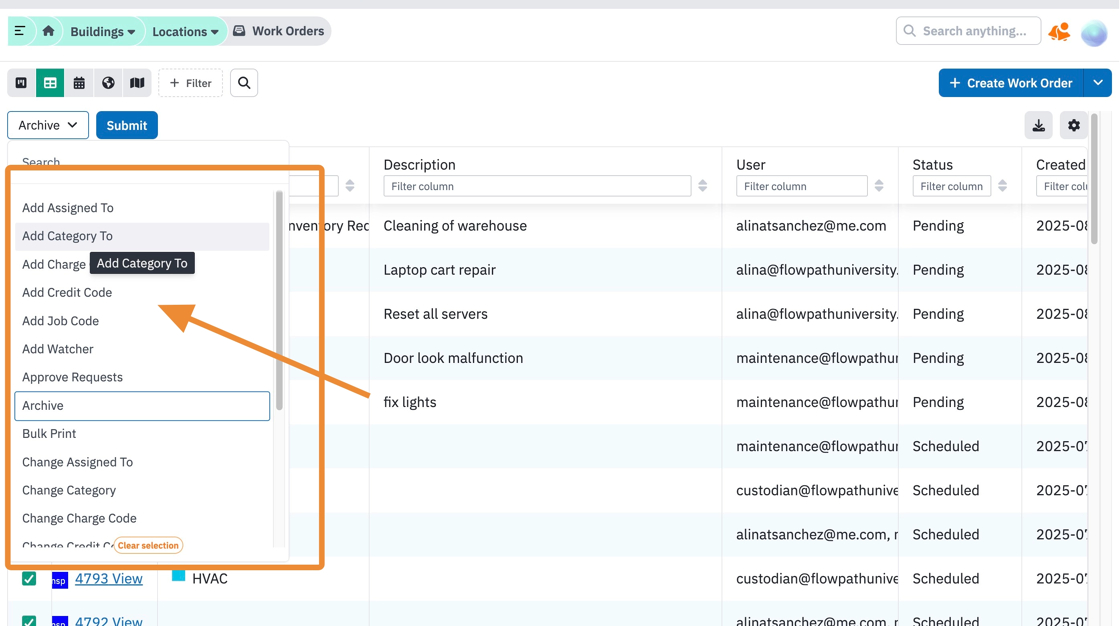Screen dimensions: 1120x626
Task: Click 'Laptop cart repair' description cell
Action: pos(439,270)
